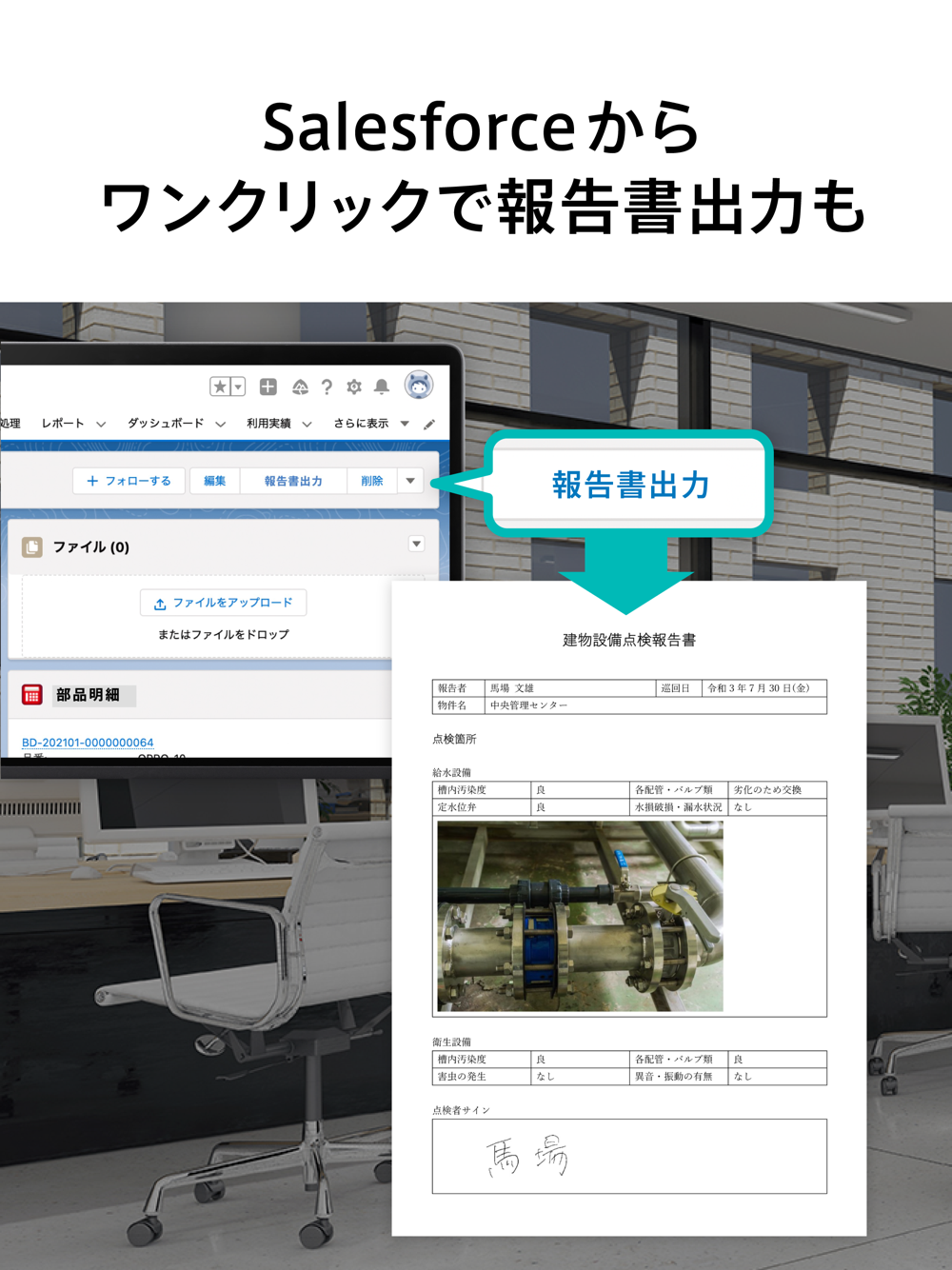This screenshot has width=952, height=1270.
Task: Click the 編集 button
Action: point(215,481)
